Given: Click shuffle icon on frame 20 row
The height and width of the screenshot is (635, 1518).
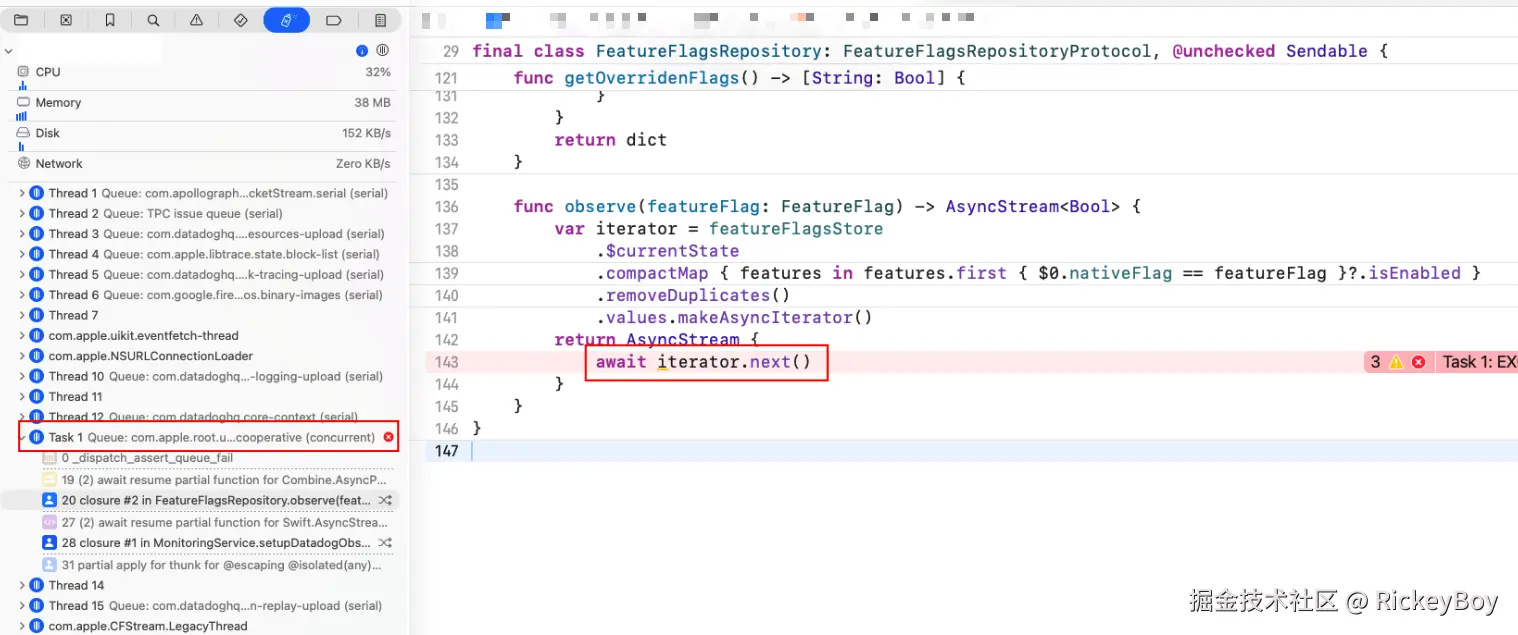Looking at the screenshot, I should 385,500.
